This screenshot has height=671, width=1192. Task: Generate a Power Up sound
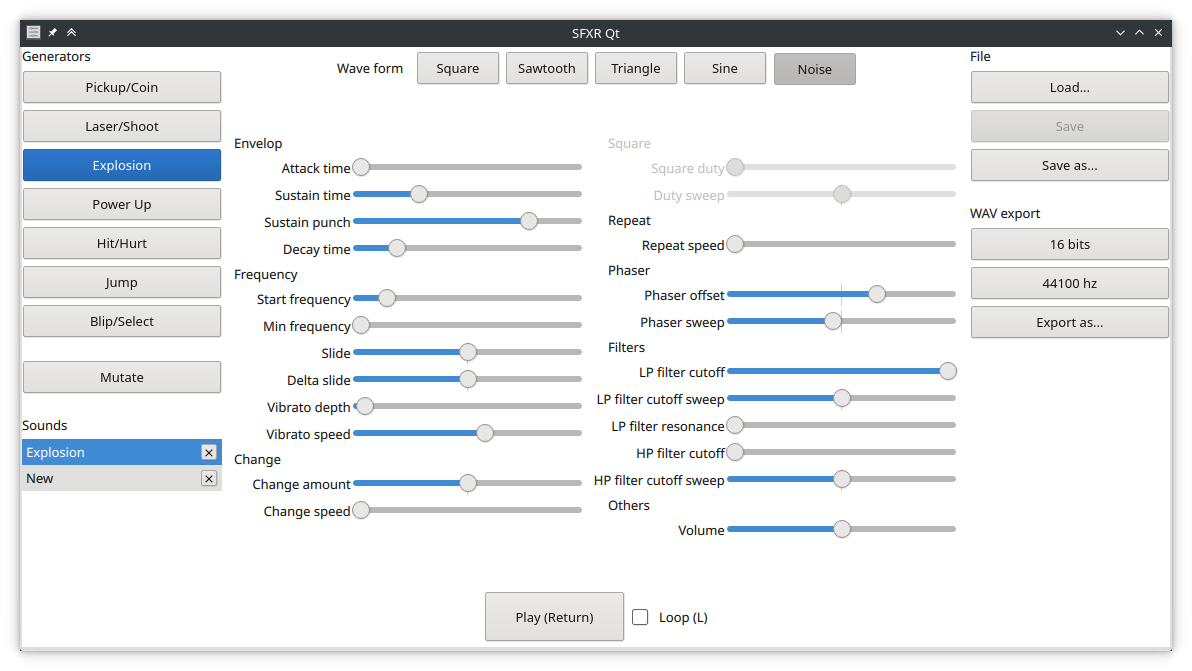click(x=122, y=204)
